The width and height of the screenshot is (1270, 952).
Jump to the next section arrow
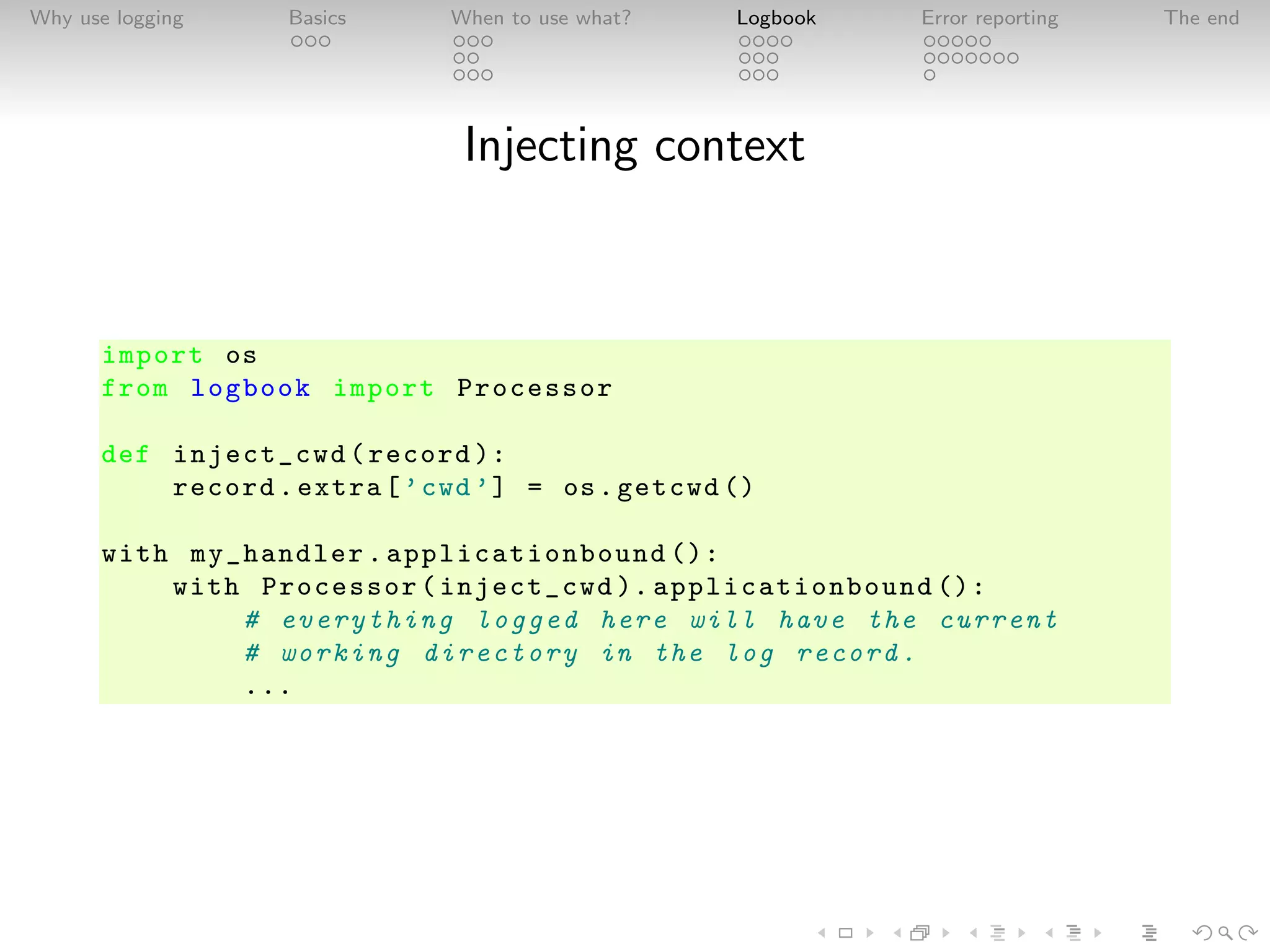coord(1098,932)
